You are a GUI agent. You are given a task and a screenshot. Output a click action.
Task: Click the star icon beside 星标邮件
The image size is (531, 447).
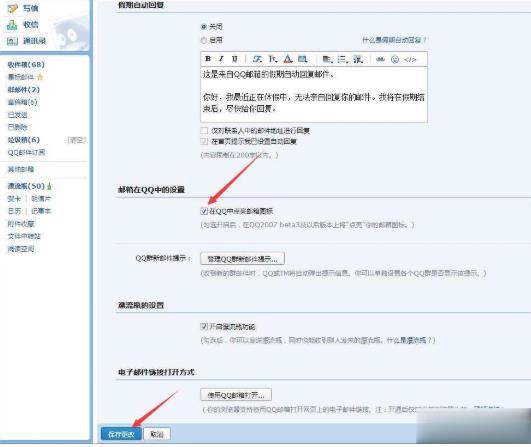coord(40,77)
